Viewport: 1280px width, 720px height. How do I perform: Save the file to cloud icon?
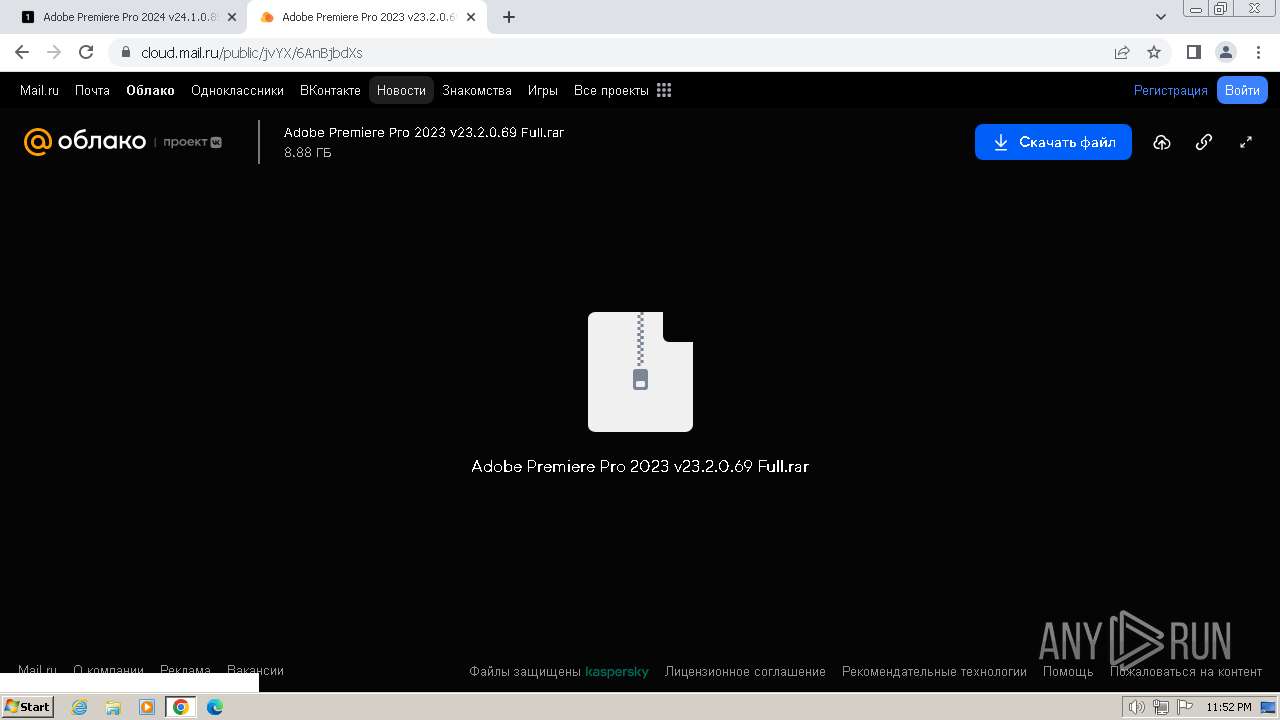(1161, 142)
